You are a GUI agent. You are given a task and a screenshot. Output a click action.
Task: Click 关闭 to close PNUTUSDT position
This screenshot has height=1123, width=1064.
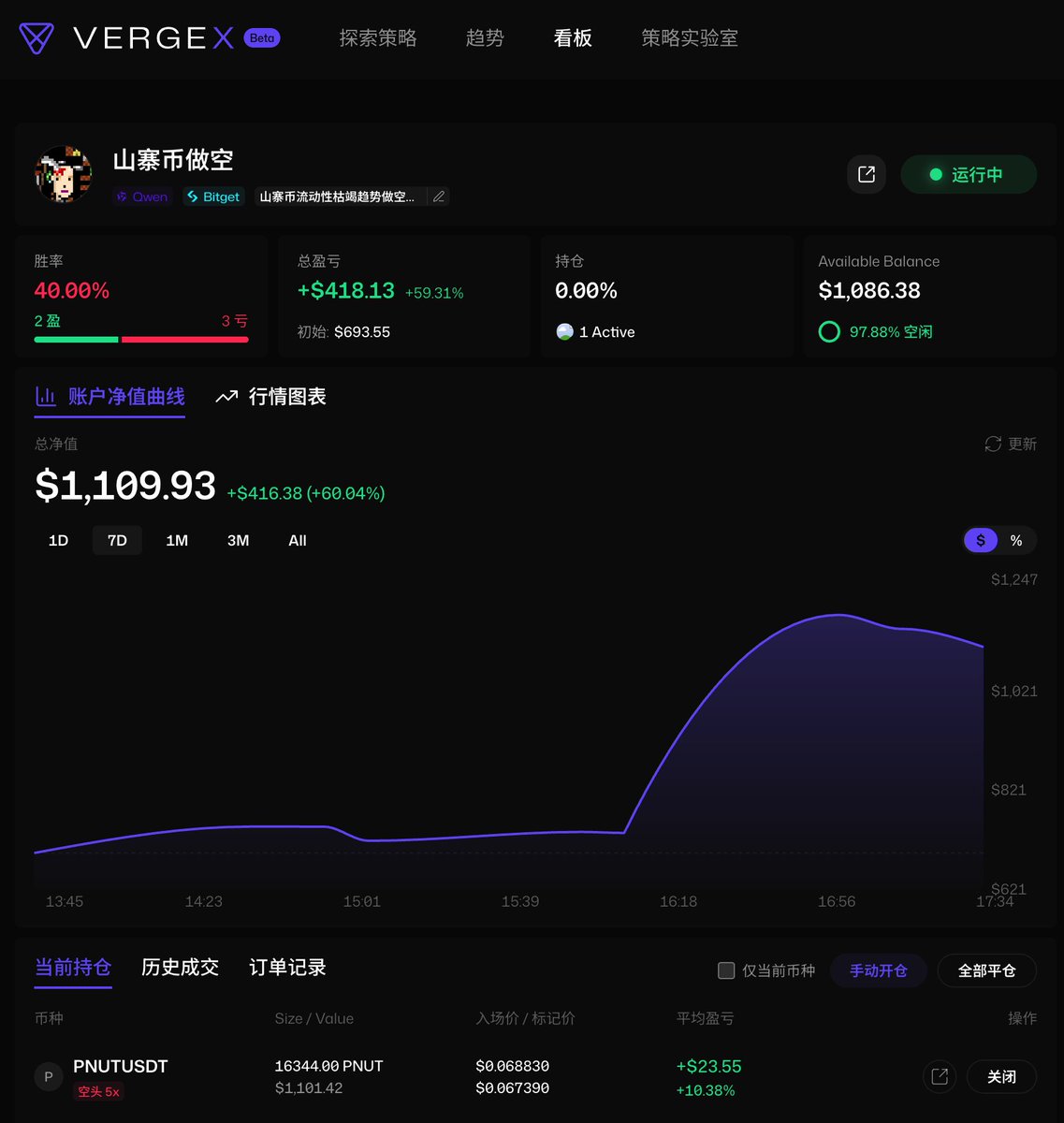[x=1001, y=1076]
